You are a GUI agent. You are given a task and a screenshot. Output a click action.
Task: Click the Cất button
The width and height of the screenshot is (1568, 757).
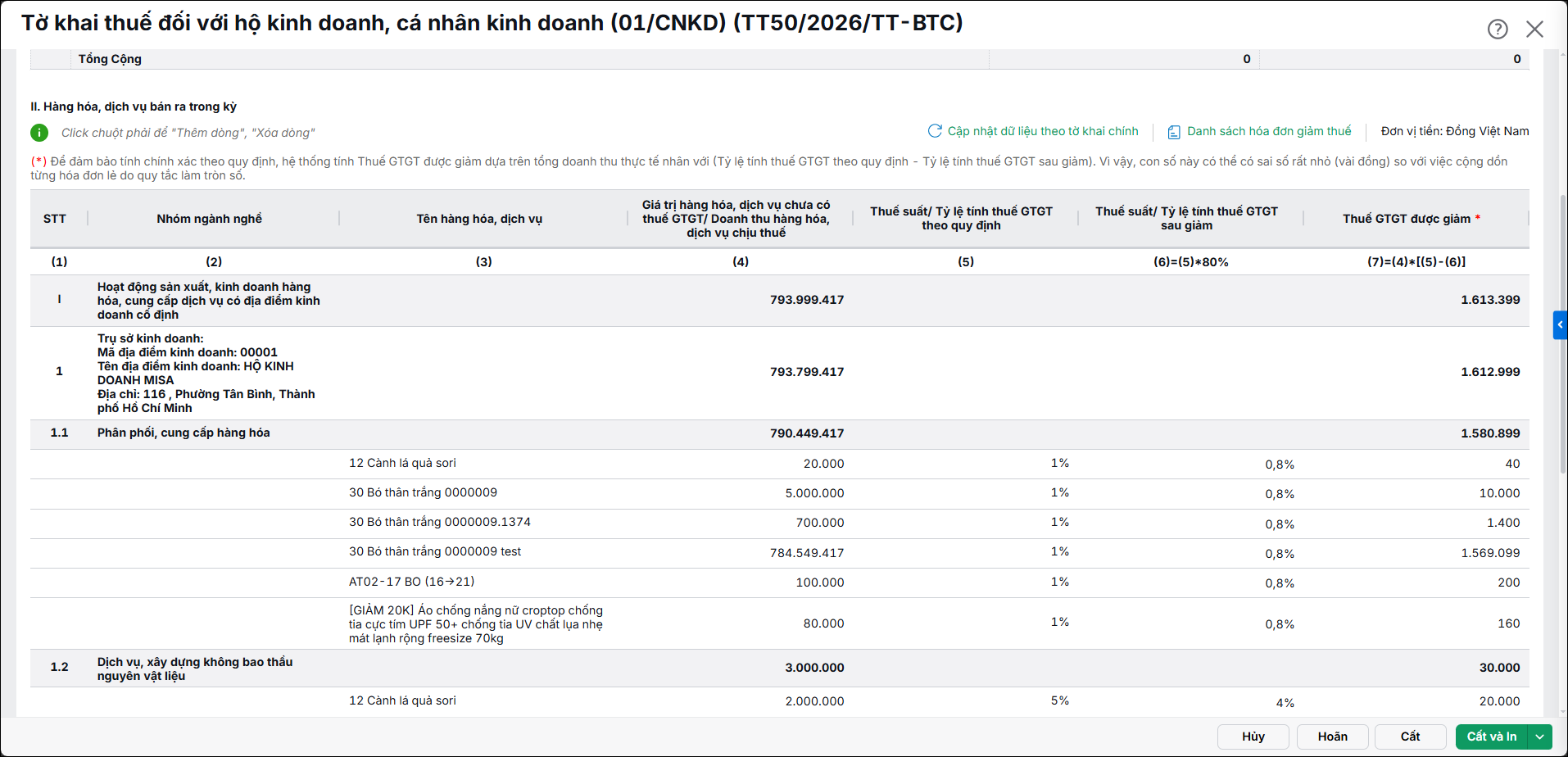(x=1410, y=737)
